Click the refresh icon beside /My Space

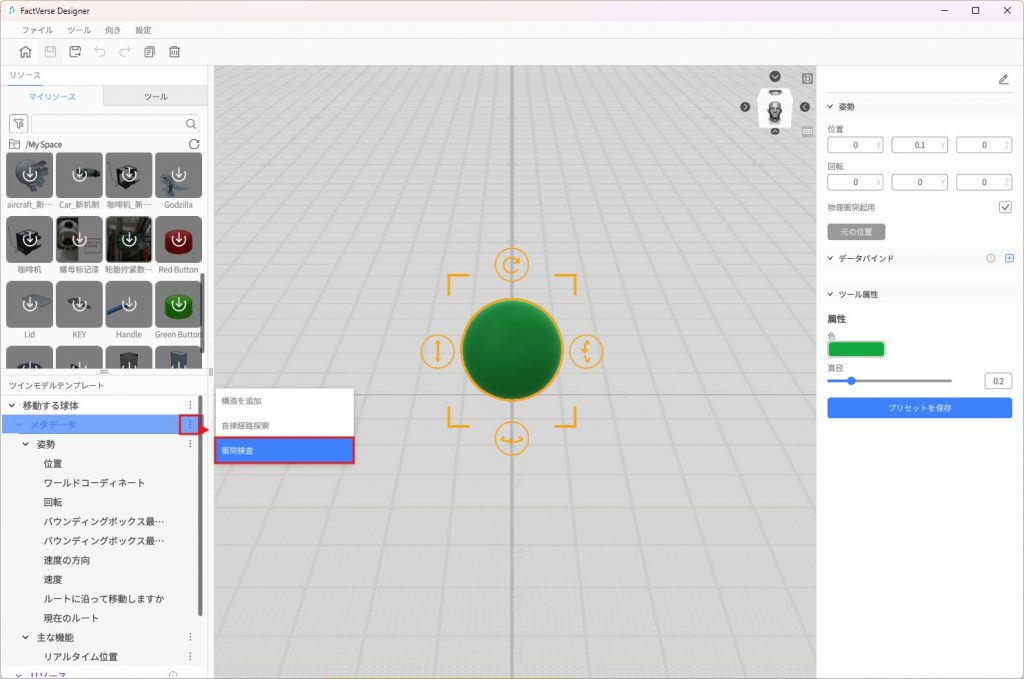pyautogui.click(x=194, y=144)
